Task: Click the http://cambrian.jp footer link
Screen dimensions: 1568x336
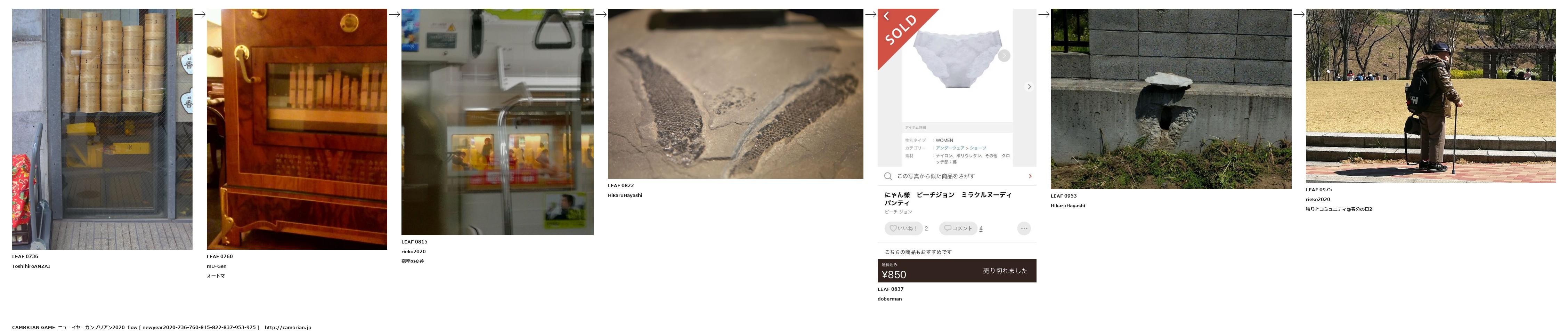Action: coord(288,328)
